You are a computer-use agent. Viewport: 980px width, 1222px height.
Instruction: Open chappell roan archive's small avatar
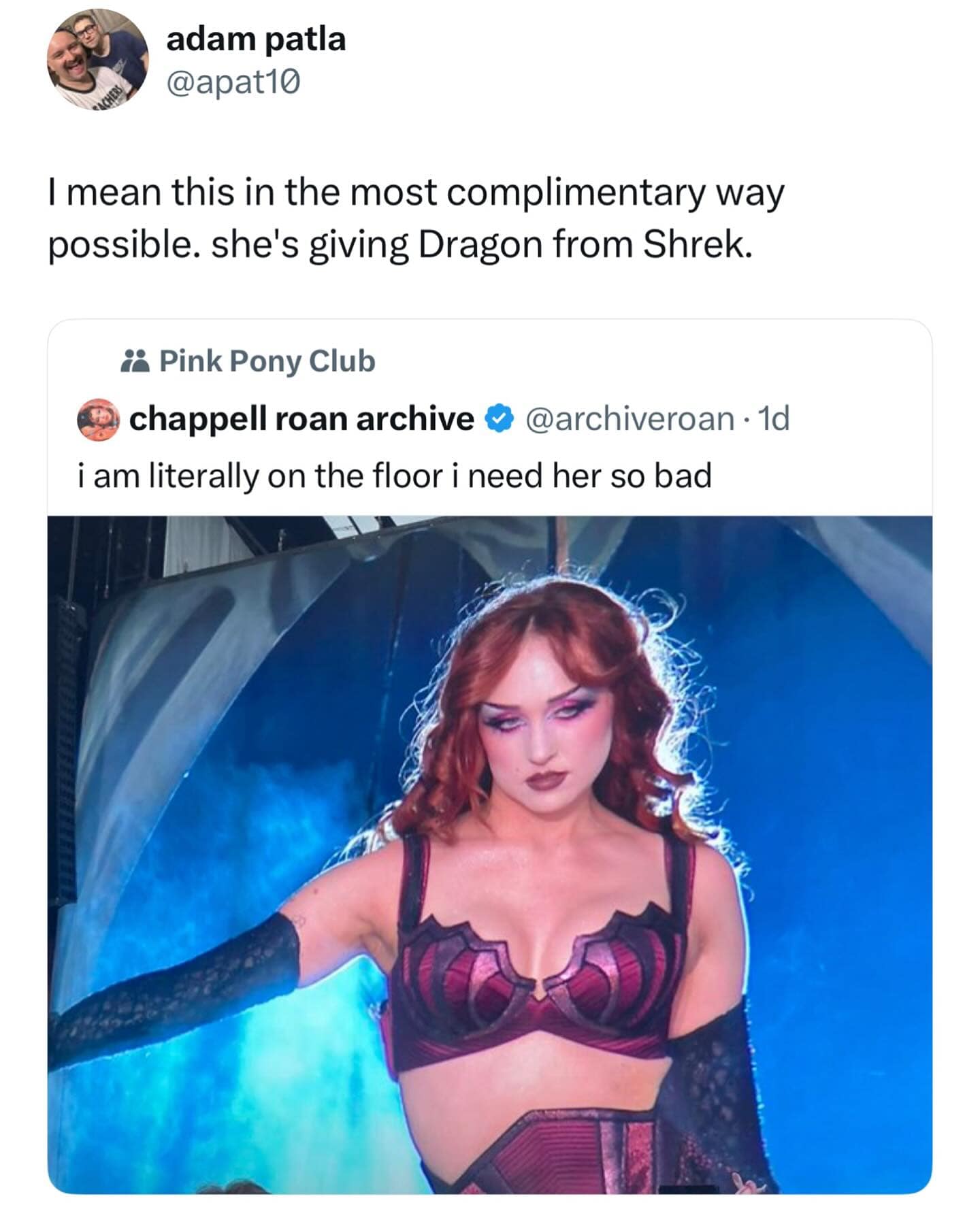point(99,419)
